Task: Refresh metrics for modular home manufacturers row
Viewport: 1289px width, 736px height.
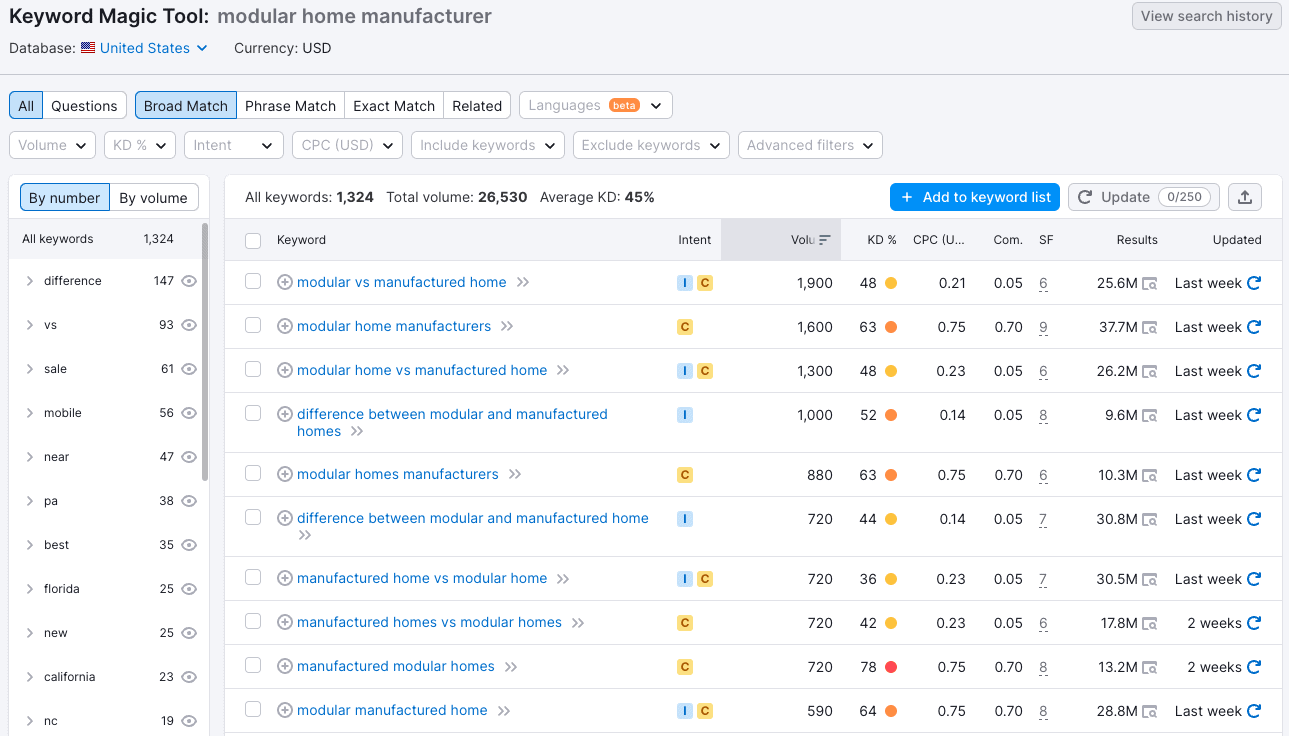Action: point(1256,326)
